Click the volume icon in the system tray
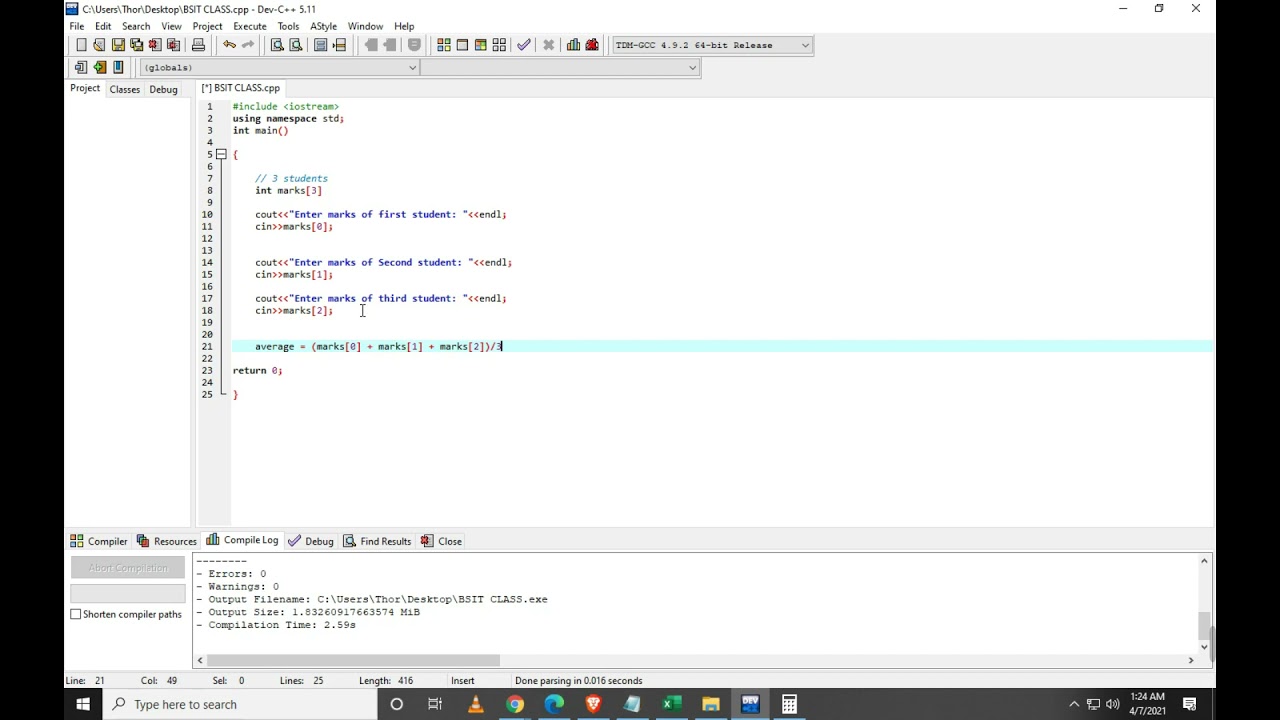Viewport: 1280px width, 720px height. pos(1112,704)
